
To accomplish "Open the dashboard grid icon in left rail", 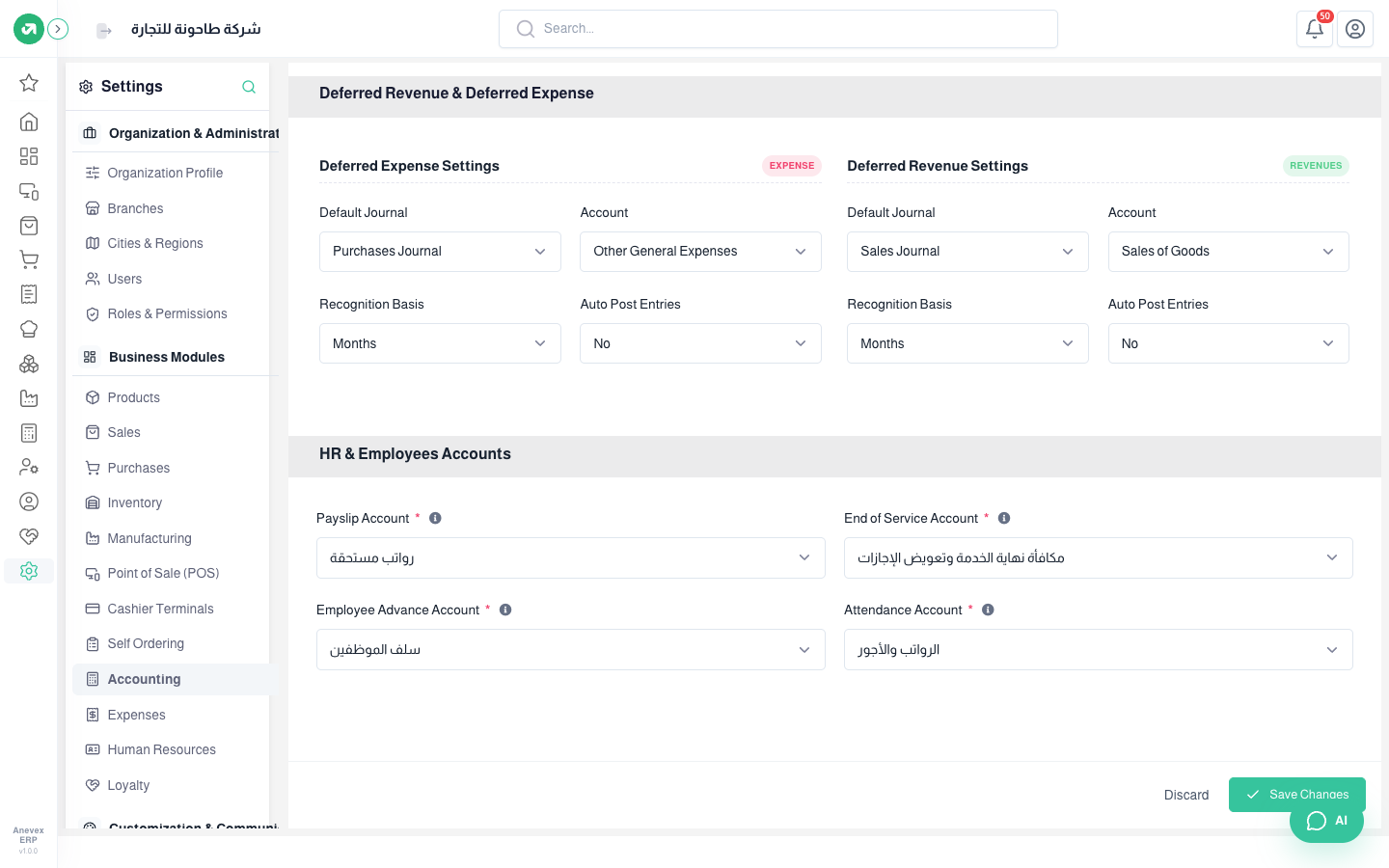I will click(x=29, y=156).
